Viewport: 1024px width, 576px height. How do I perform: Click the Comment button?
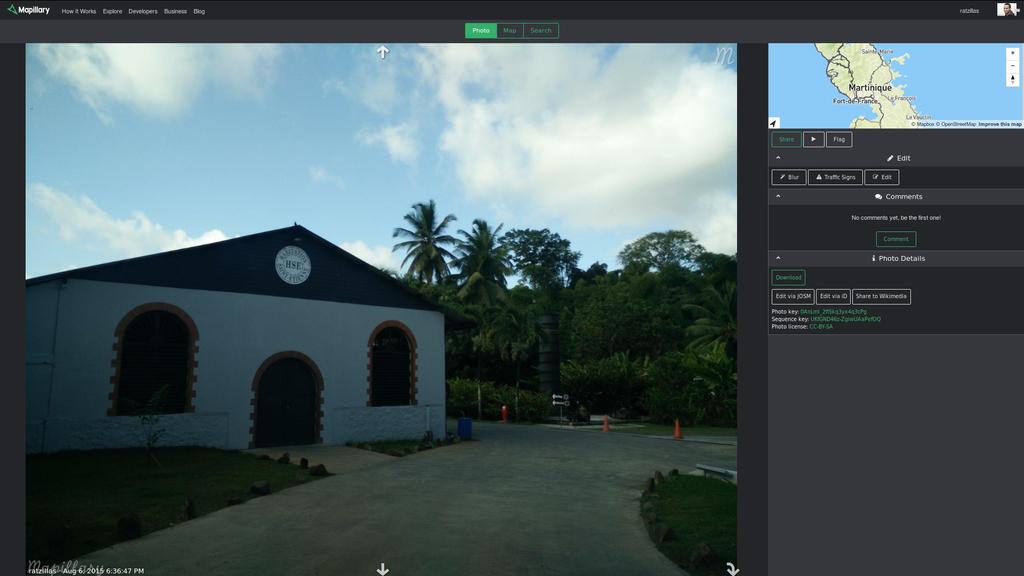[896, 239]
